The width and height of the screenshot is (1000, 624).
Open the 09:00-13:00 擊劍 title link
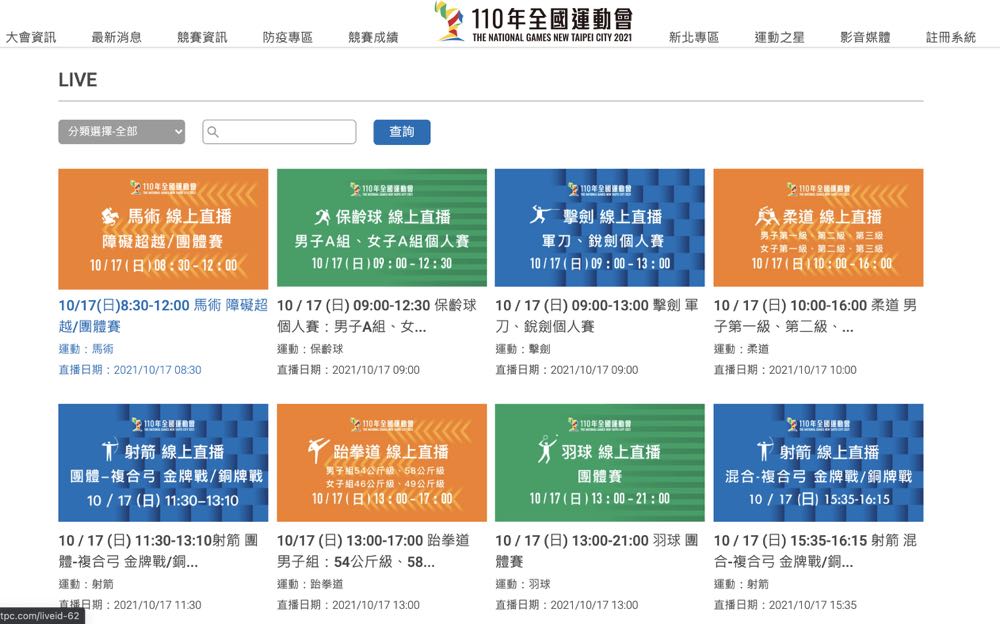[597, 316]
